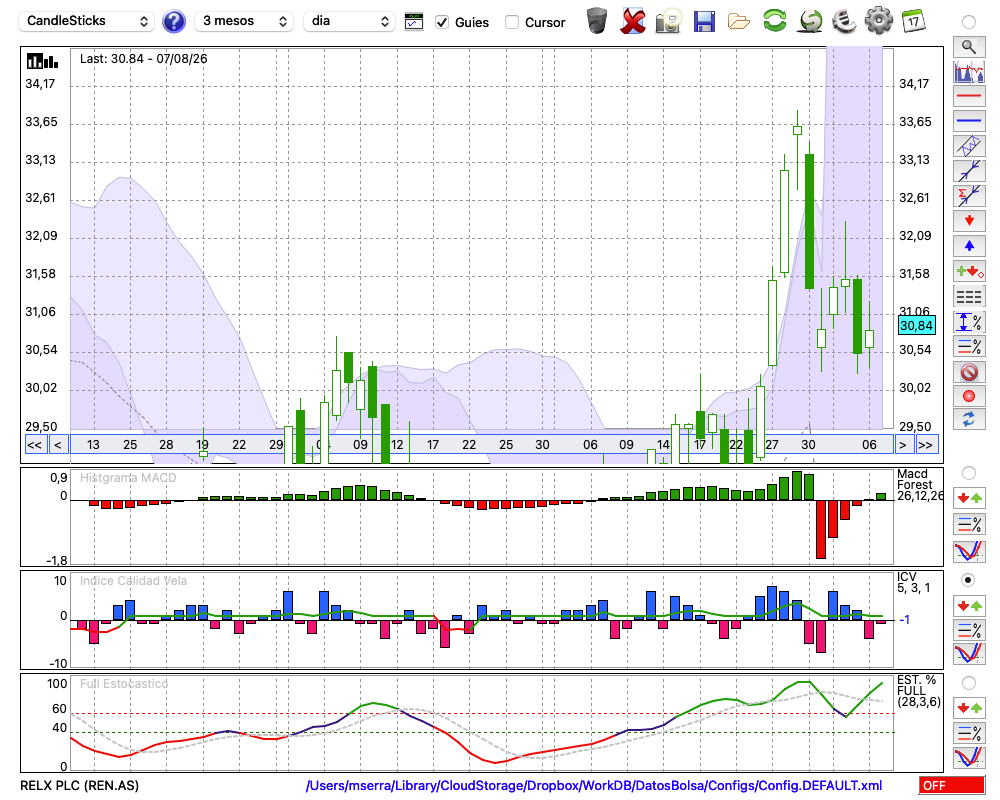Viewport: 1000px width, 800px height.
Task: Click the Config.DEFAULT.xml file path link
Action: click(x=594, y=785)
